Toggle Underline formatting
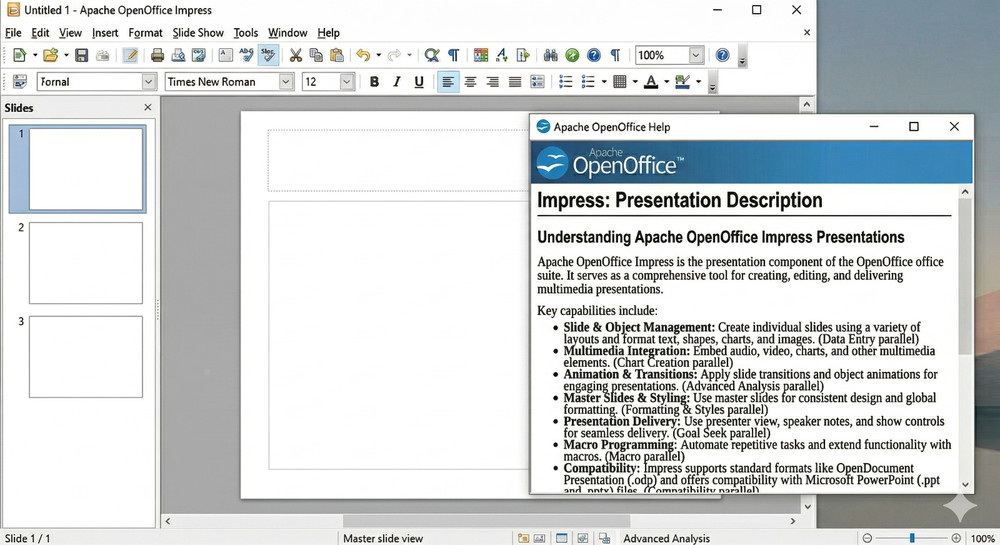Image resolution: width=1000 pixels, height=545 pixels. point(419,82)
